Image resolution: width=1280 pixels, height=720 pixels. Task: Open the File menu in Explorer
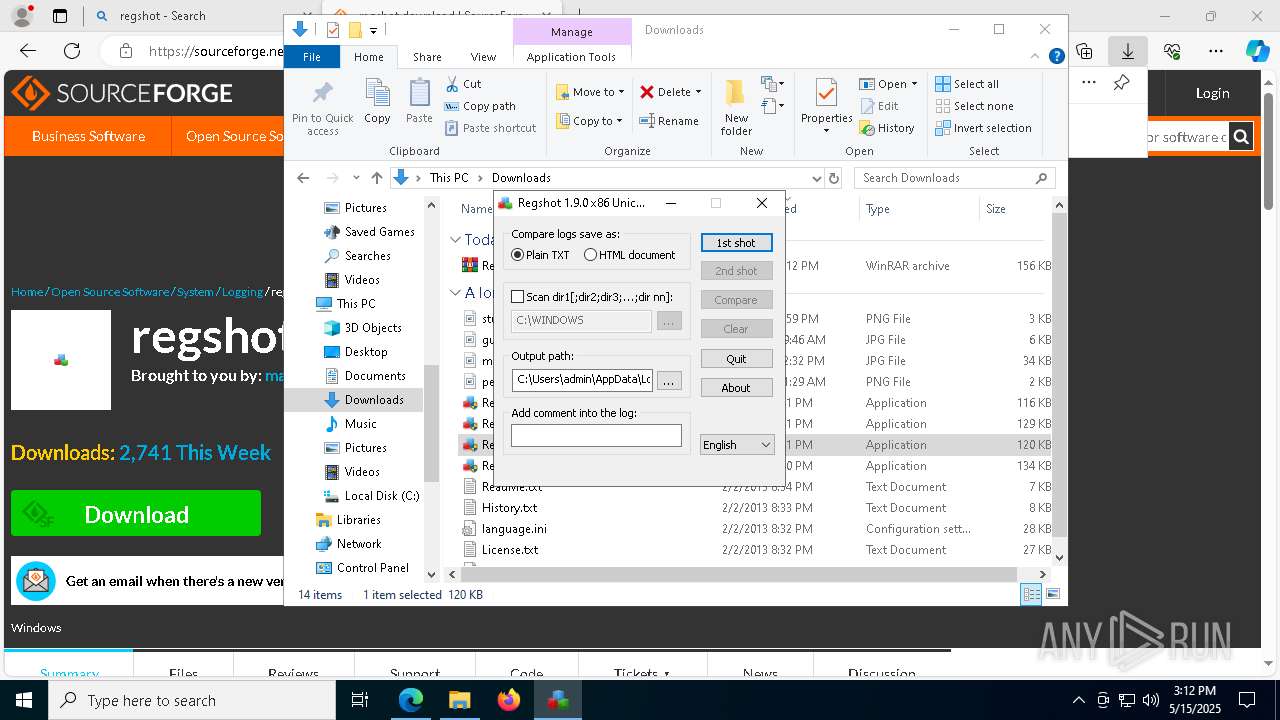[312, 57]
